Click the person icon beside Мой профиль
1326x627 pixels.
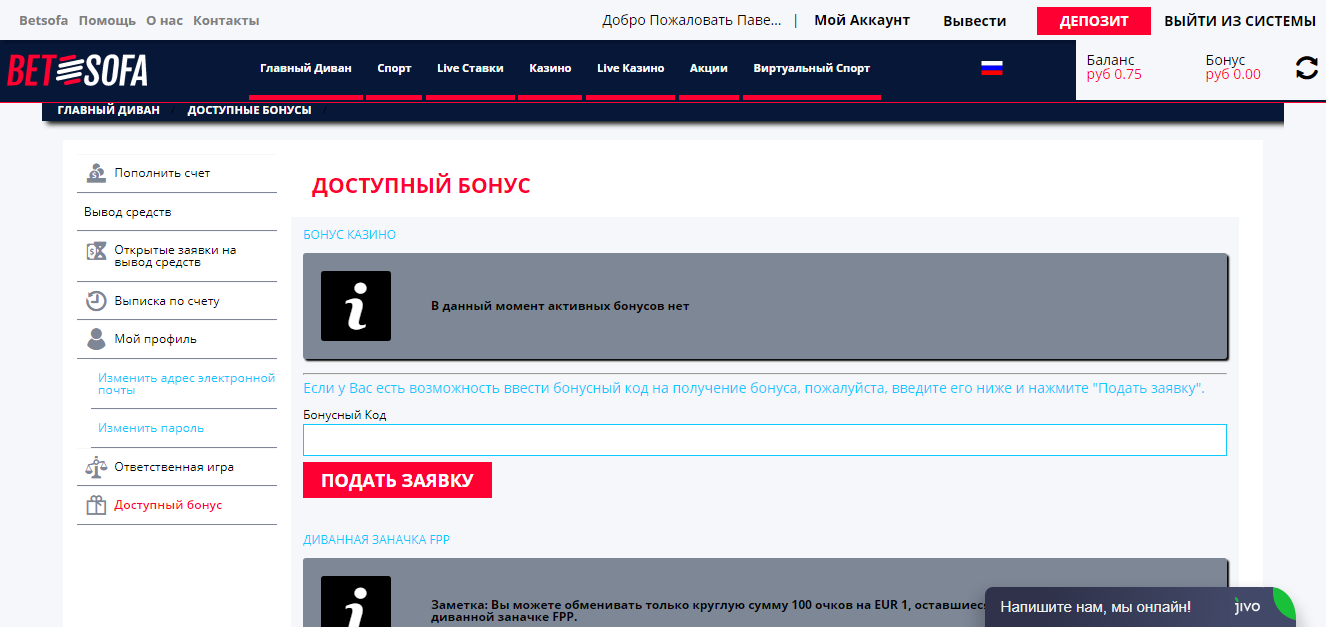coord(96,339)
